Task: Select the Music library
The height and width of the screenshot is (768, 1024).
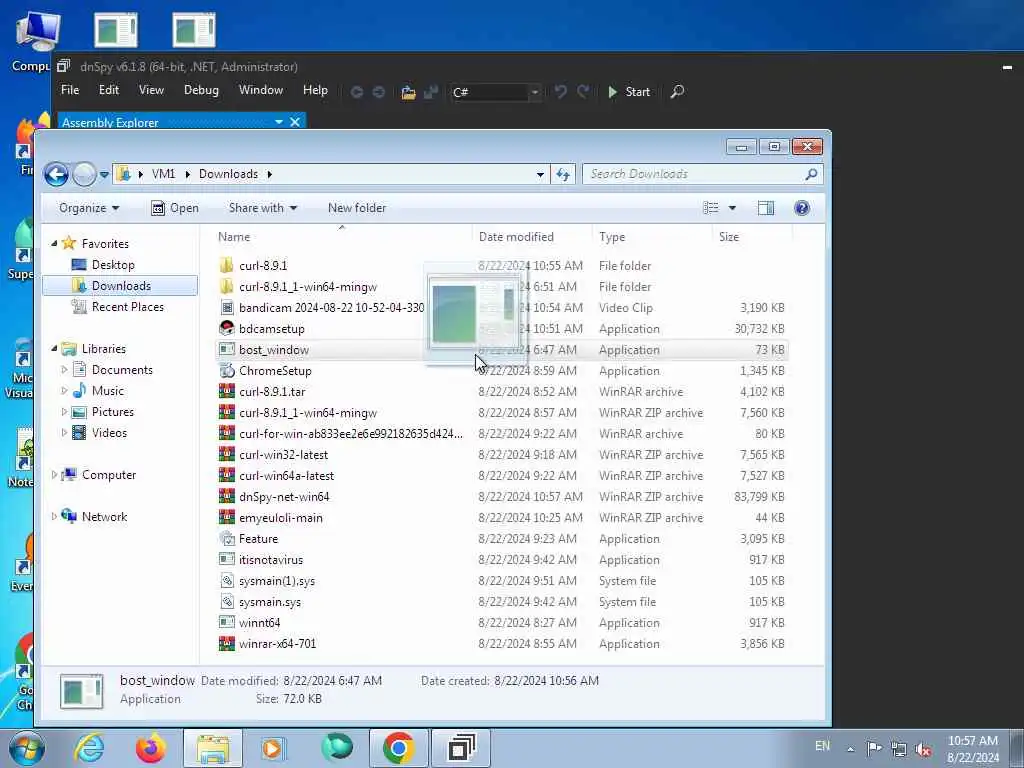Action: point(108,391)
